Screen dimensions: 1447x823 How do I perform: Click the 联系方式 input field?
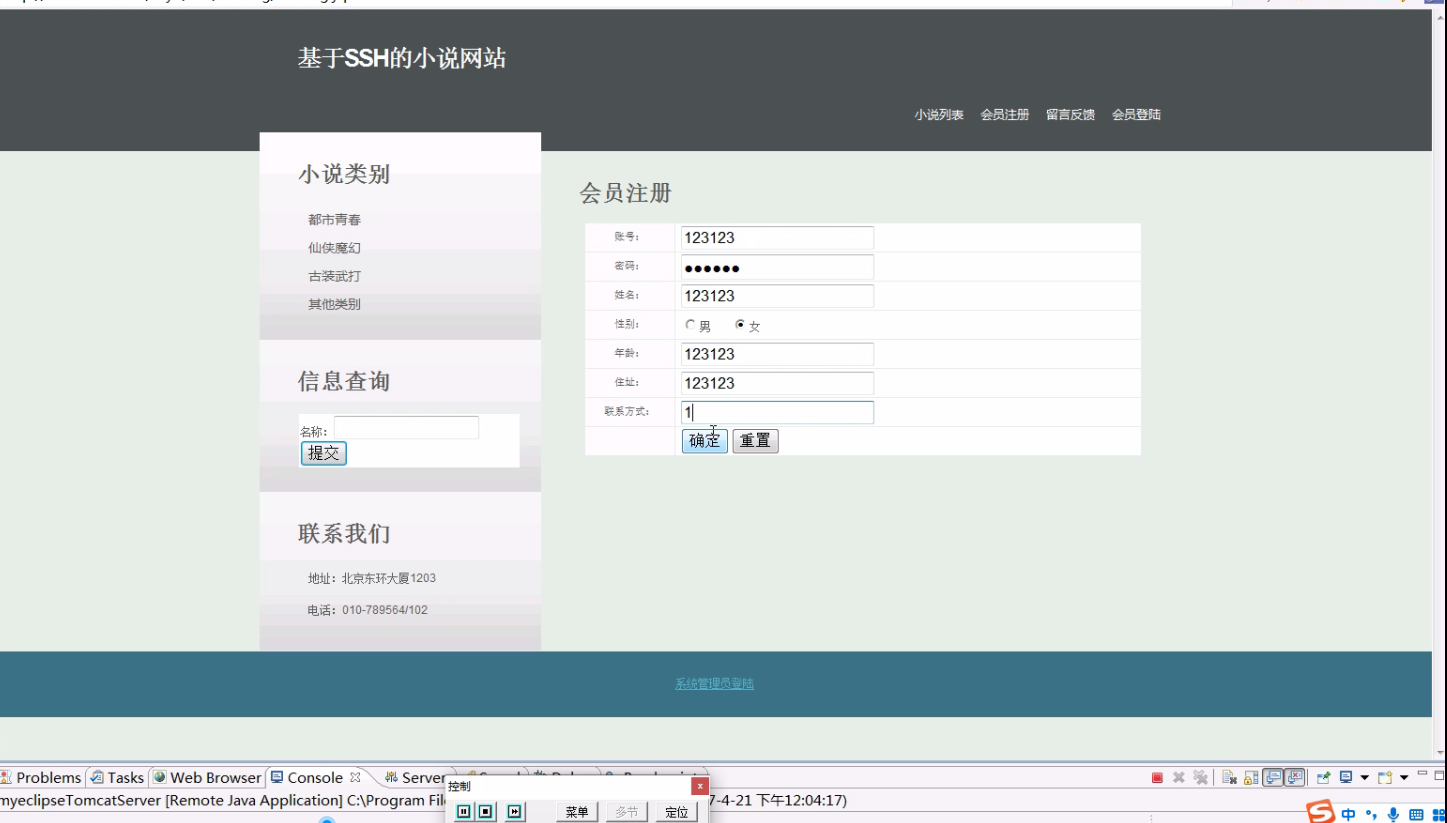click(x=777, y=412)
